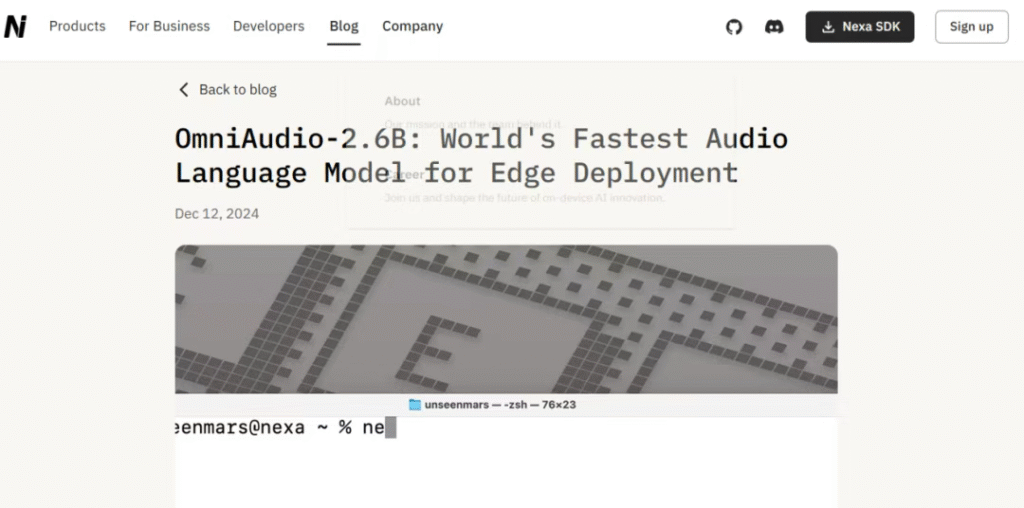
Task: Click the OmniAudio-2.6B article title
Action: [481, 155]
